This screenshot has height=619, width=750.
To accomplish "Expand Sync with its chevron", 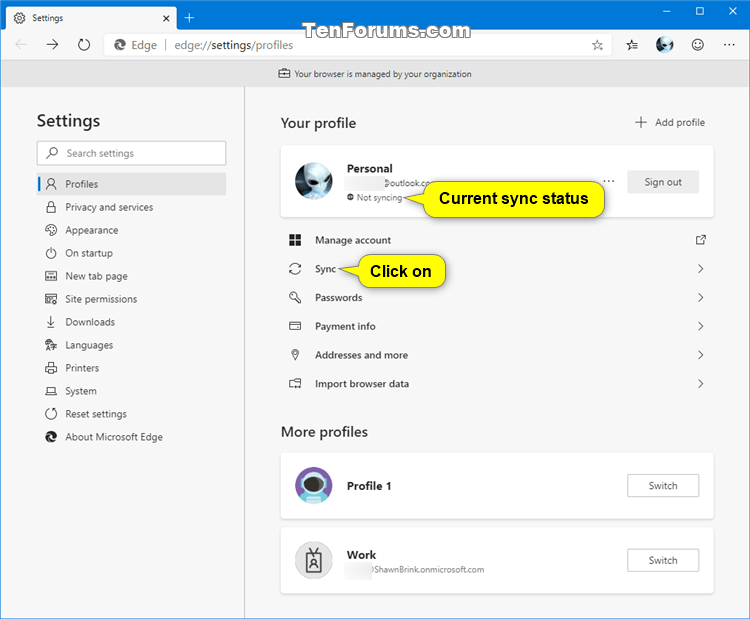I will coord(700,269).
